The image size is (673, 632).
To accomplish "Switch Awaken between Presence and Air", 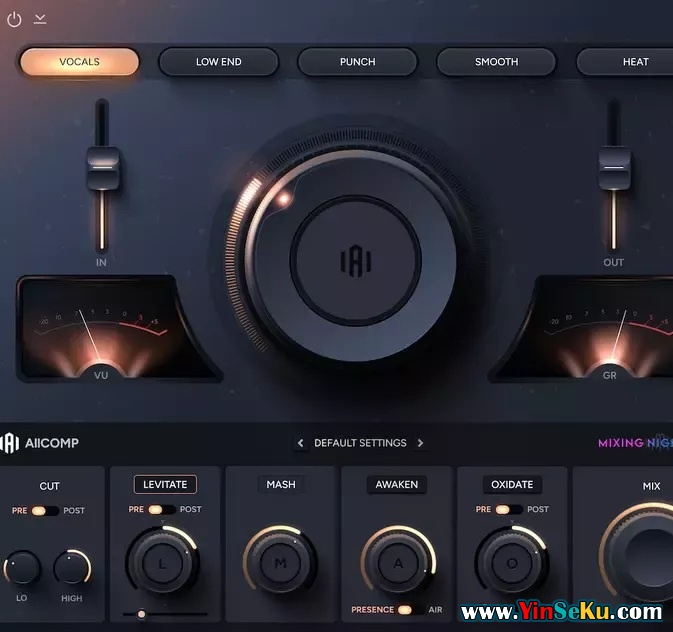I will (x=405, y=609).
